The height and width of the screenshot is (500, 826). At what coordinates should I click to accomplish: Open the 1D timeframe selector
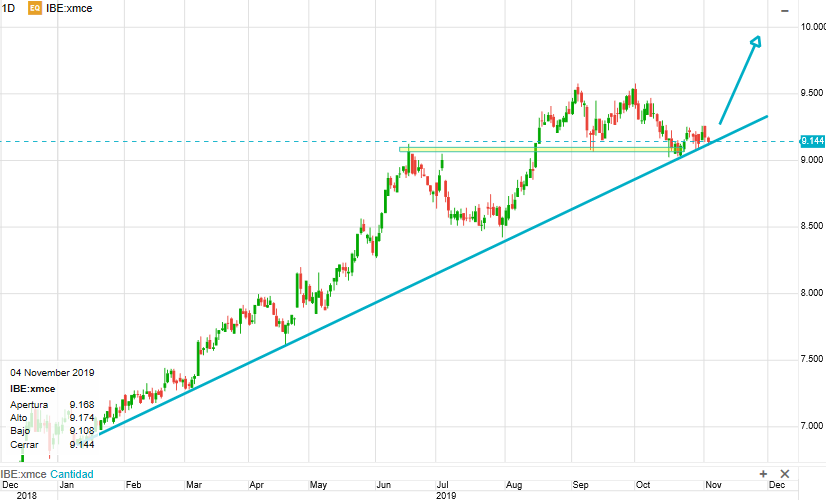click(10, 8)
